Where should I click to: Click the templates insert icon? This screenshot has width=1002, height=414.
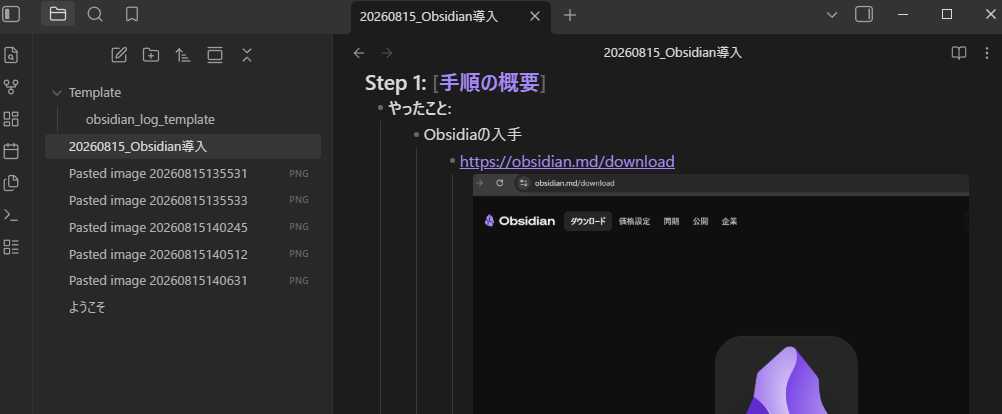coord(11,183)
